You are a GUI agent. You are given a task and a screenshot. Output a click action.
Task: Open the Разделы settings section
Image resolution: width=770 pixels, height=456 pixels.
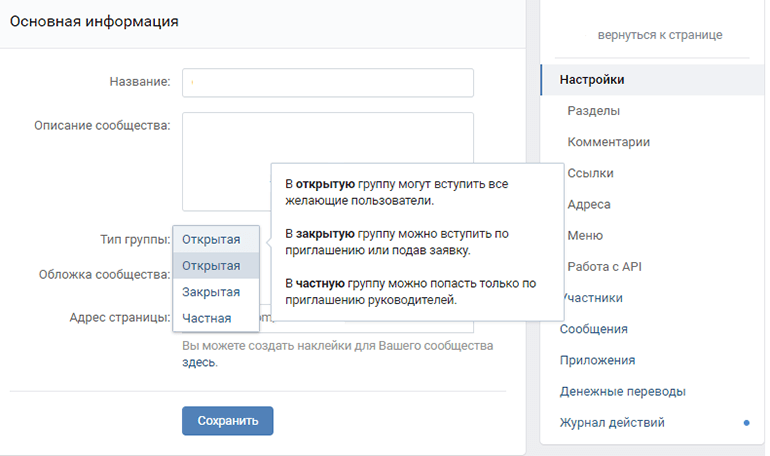pos(593,110)
